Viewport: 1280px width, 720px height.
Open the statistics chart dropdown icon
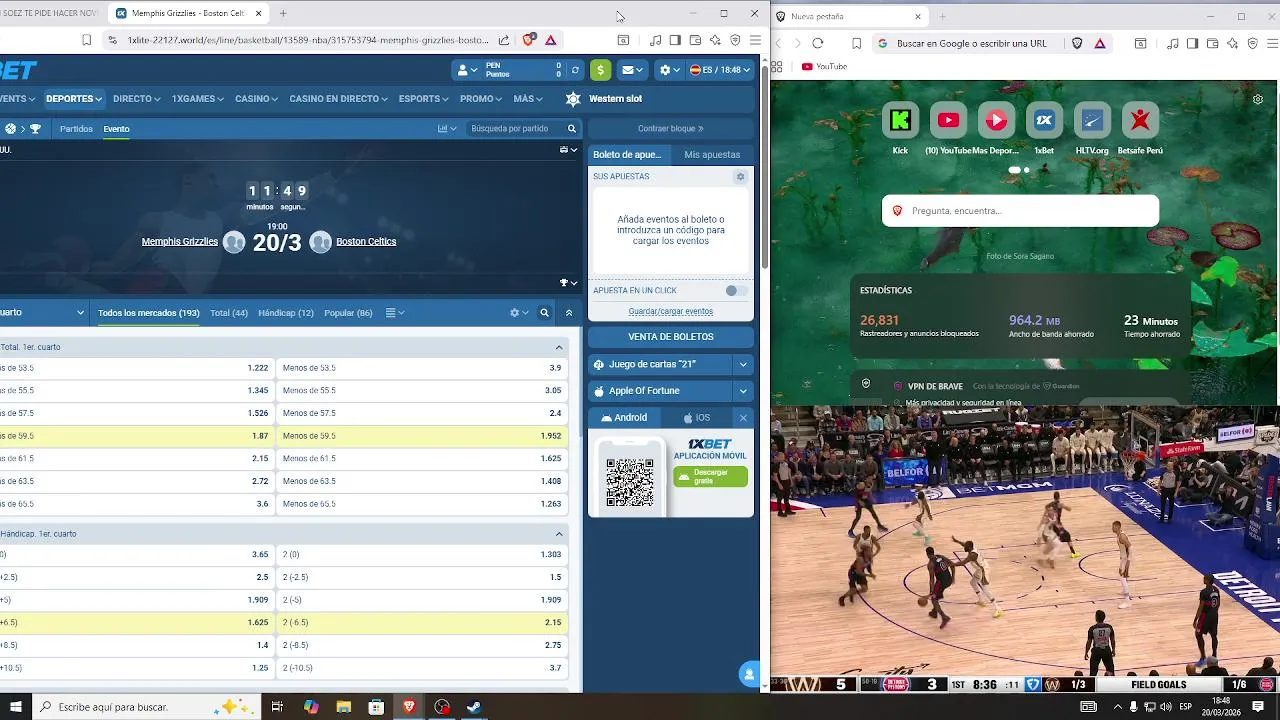click(x=447, y=129)
